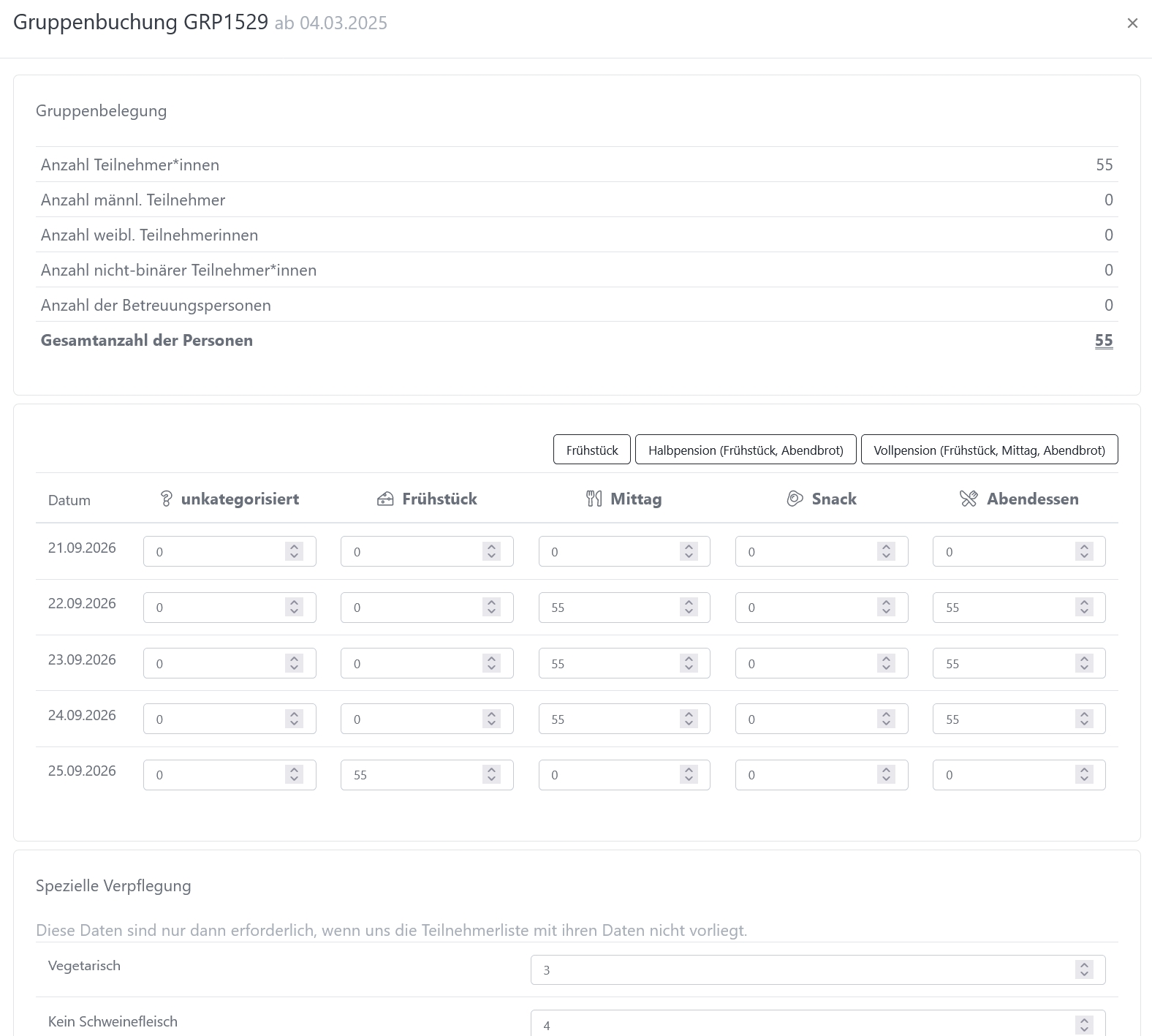This screenshot has width=1152, height=1036.
Task: Adjust the Vegetarisch count stepper
Action: [1084, 970]
